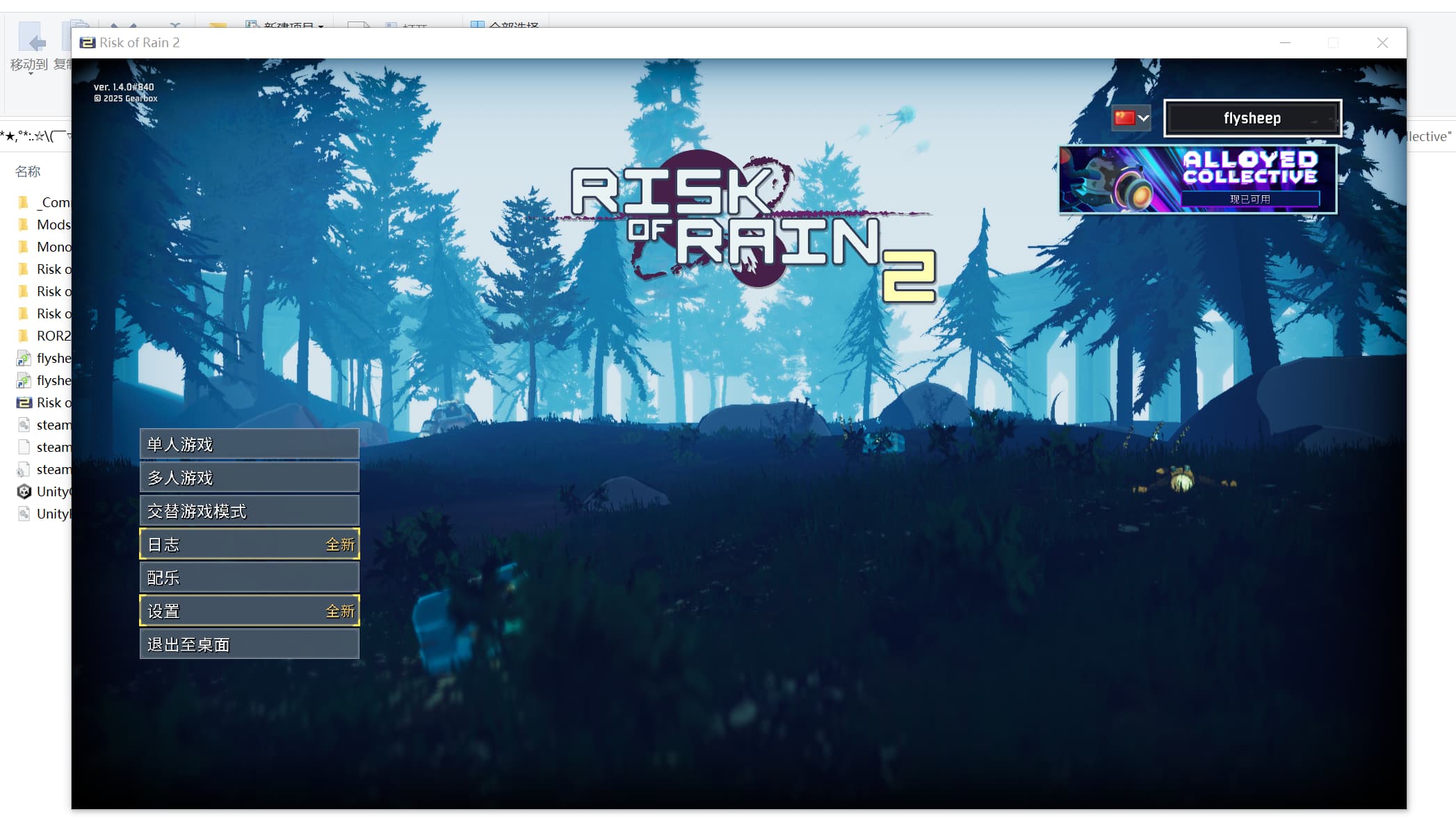Select the Risk of Rain 2 executable icon
The width and height of the screenshot is (1456, 823).
coord(24,402)
